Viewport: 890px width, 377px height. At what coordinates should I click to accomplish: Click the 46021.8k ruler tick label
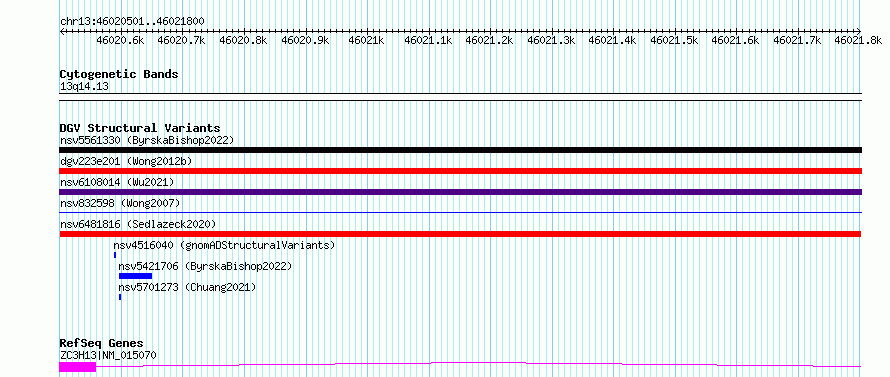coord(858,40)
